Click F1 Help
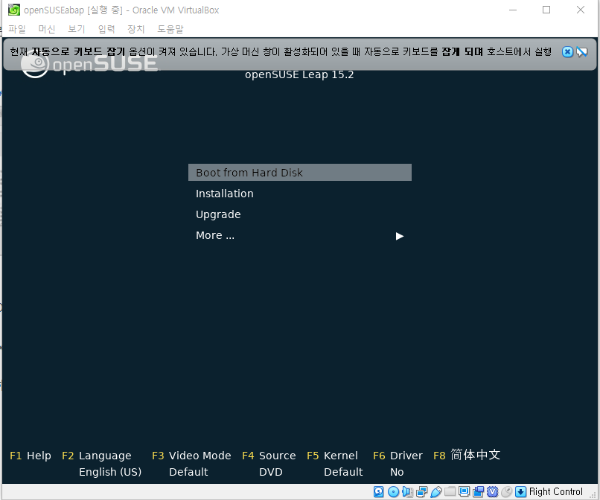Screen dimensions: 600x500 coord(31,456)
